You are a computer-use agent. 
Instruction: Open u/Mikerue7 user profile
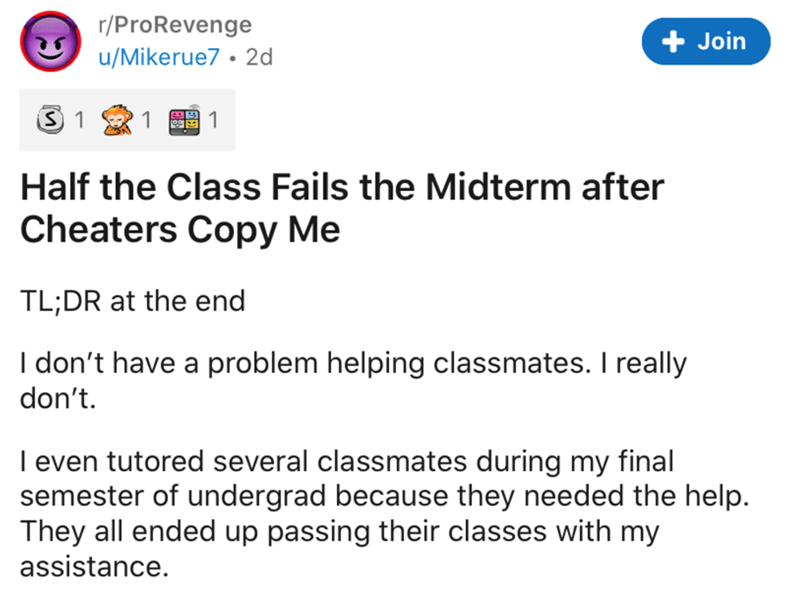tap(159, 57)
